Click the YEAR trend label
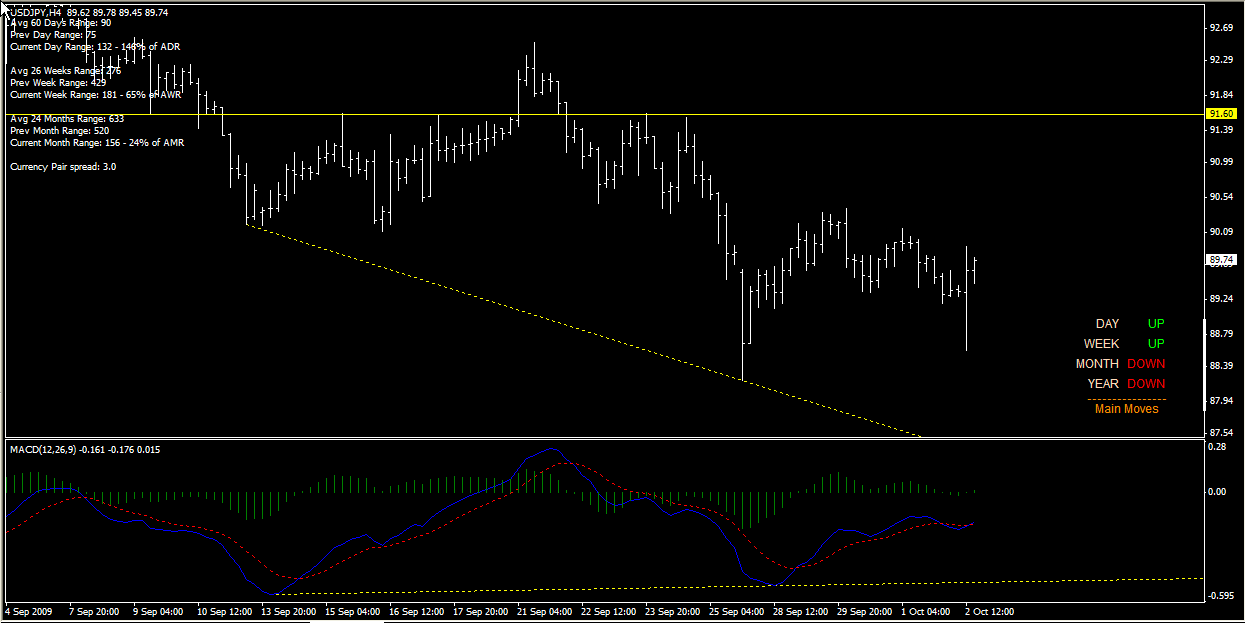The height and width of the screenshot is (623, 1245). (x=1104, y=384)
